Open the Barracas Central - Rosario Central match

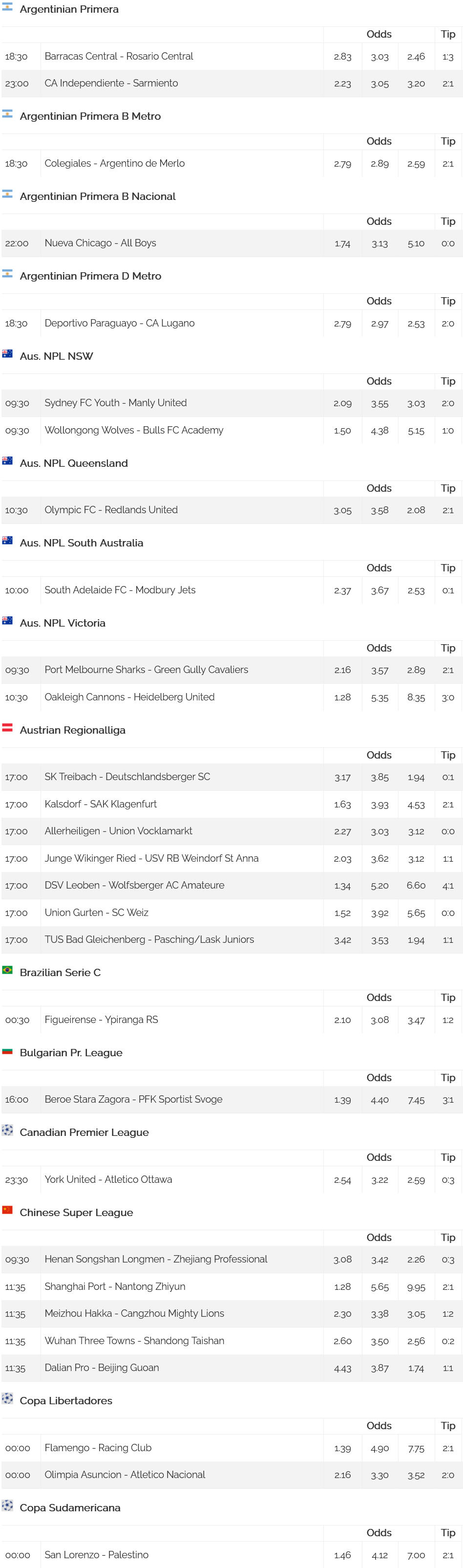click(x=119, y=56)
